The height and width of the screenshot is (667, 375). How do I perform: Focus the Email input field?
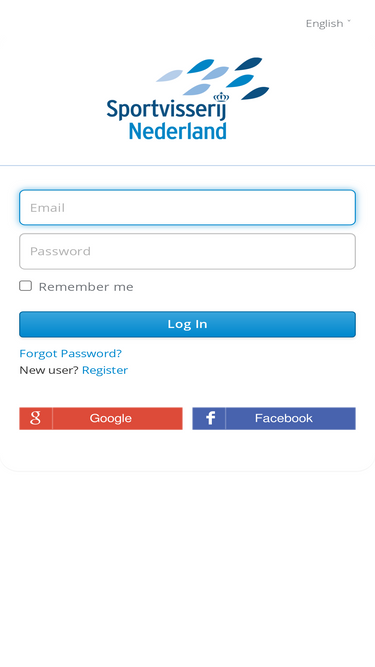[x=188, y=208]
